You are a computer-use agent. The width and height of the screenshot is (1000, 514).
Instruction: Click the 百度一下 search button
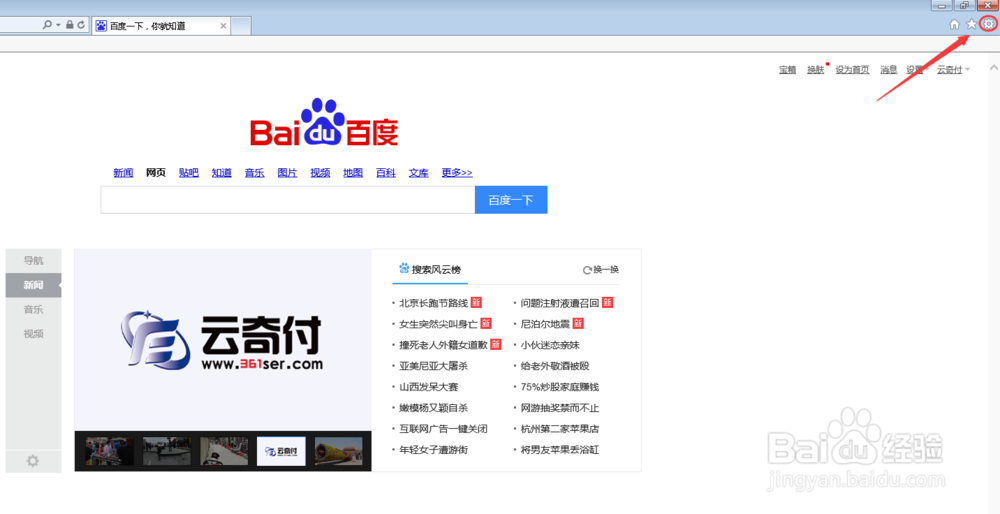point(511,200)
